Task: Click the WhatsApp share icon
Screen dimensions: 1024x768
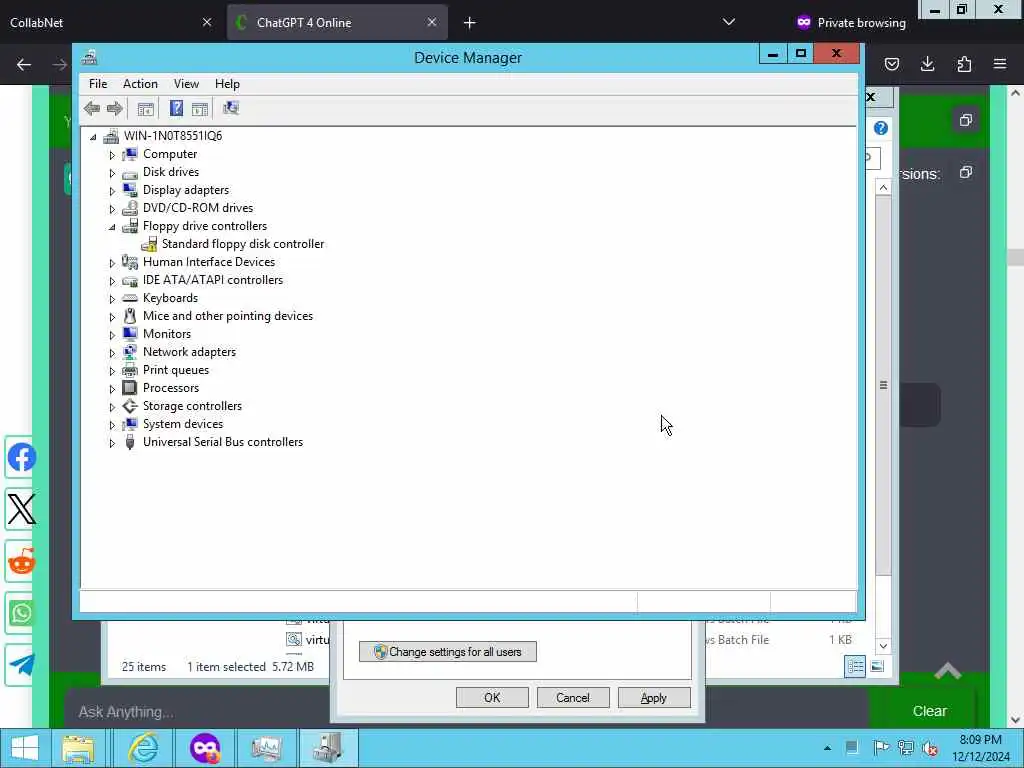Action: (22, 613)
